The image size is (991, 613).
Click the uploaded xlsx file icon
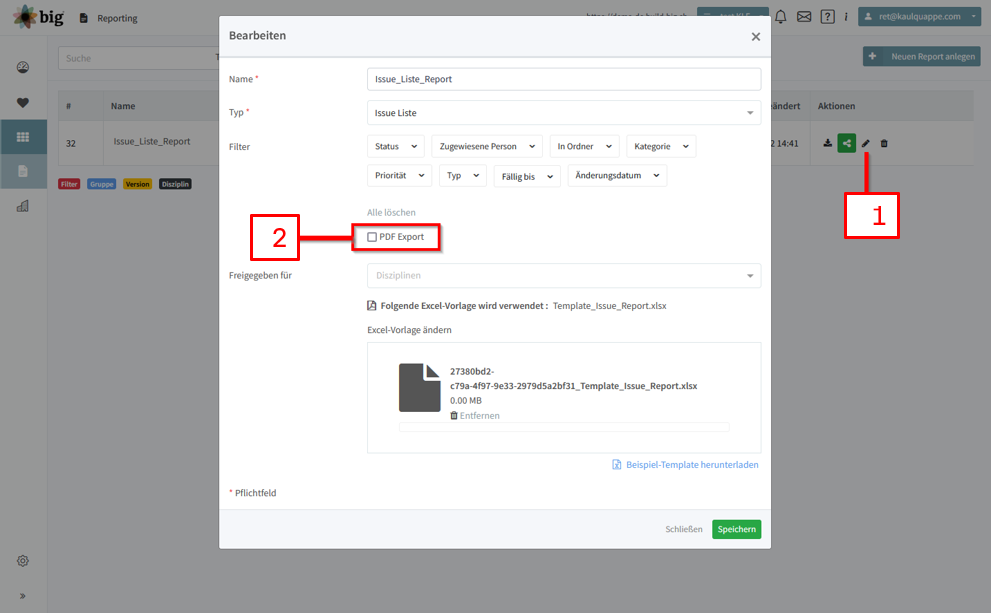tap(420, 387)
